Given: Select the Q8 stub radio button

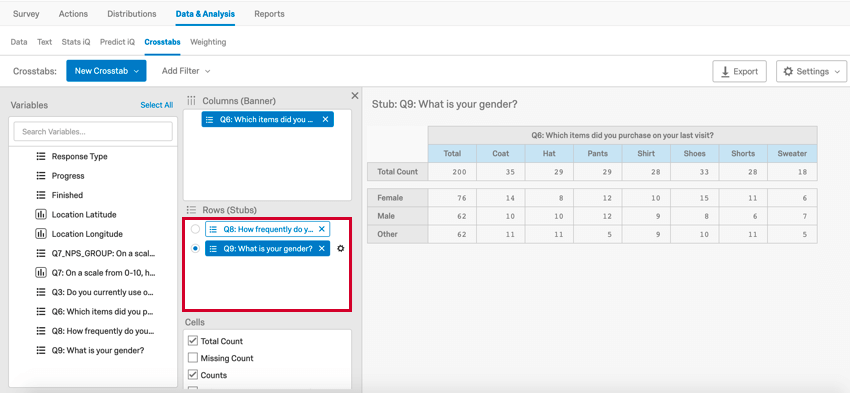Looking at the screenshot, I should pos(195,229).
